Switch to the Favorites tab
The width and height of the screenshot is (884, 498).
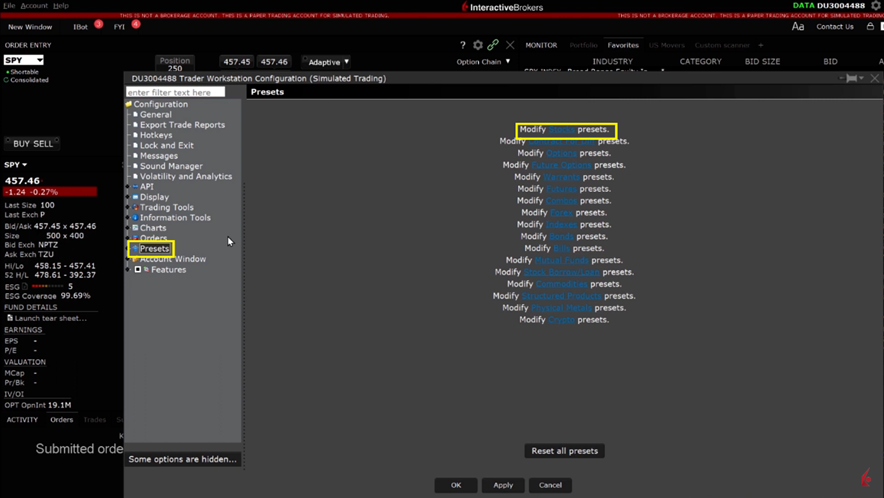coord(623,45)
